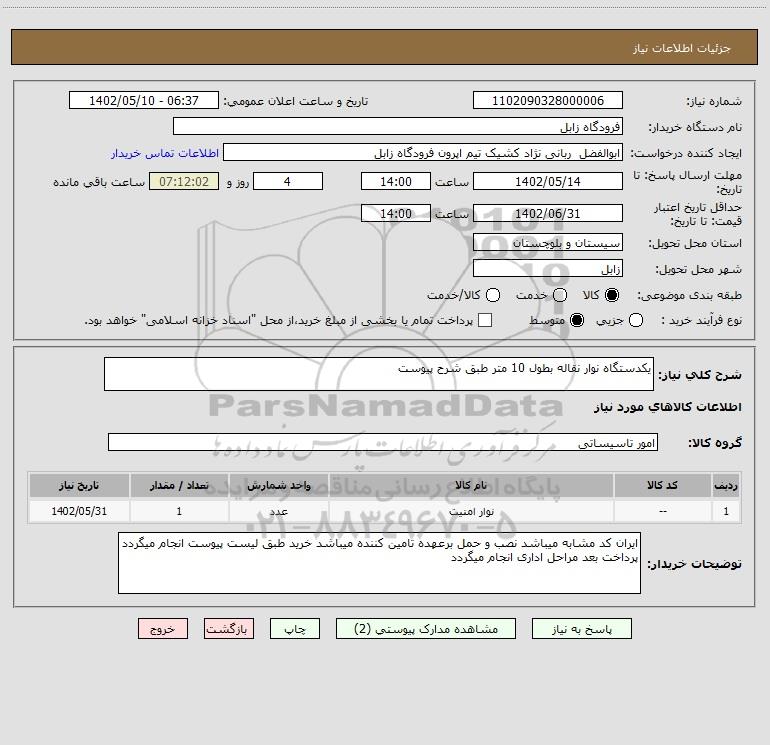The height and width of the screenshot is (745, 770).
Task: Toggle the اسناد خزانه اسلامی payment checkbox
Action: (485, 320)
